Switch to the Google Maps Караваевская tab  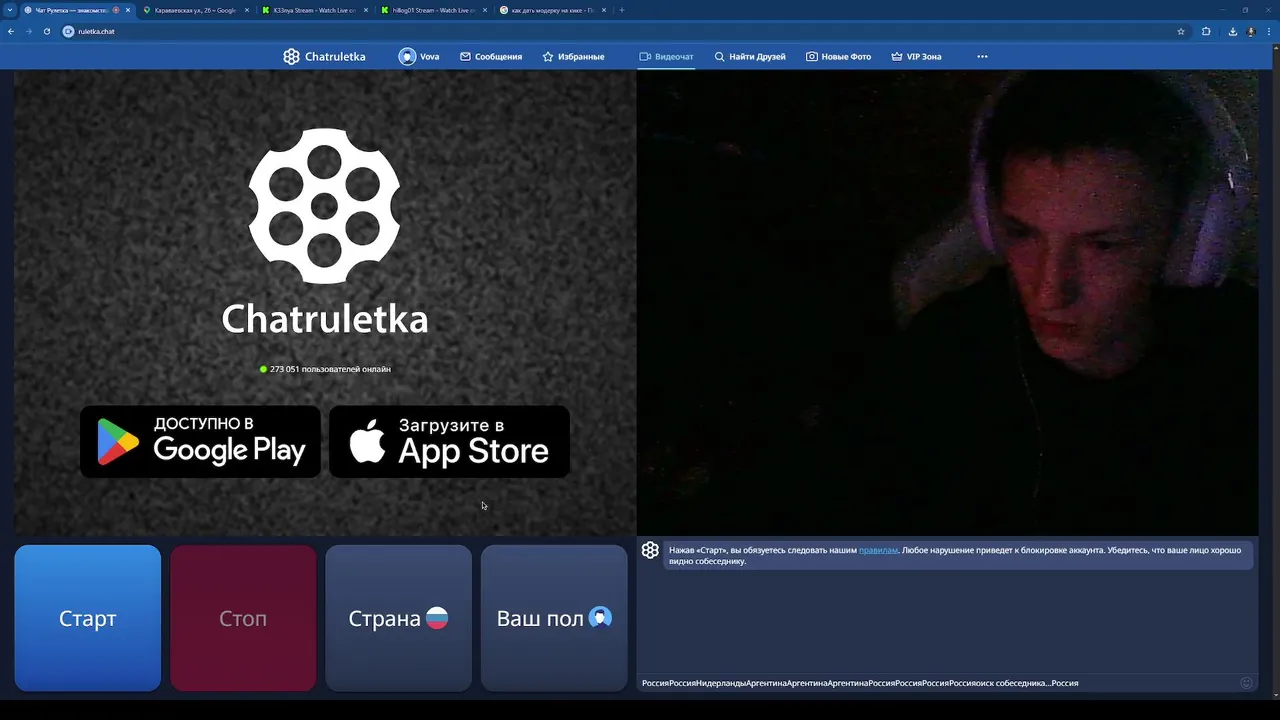click(195, 10)
